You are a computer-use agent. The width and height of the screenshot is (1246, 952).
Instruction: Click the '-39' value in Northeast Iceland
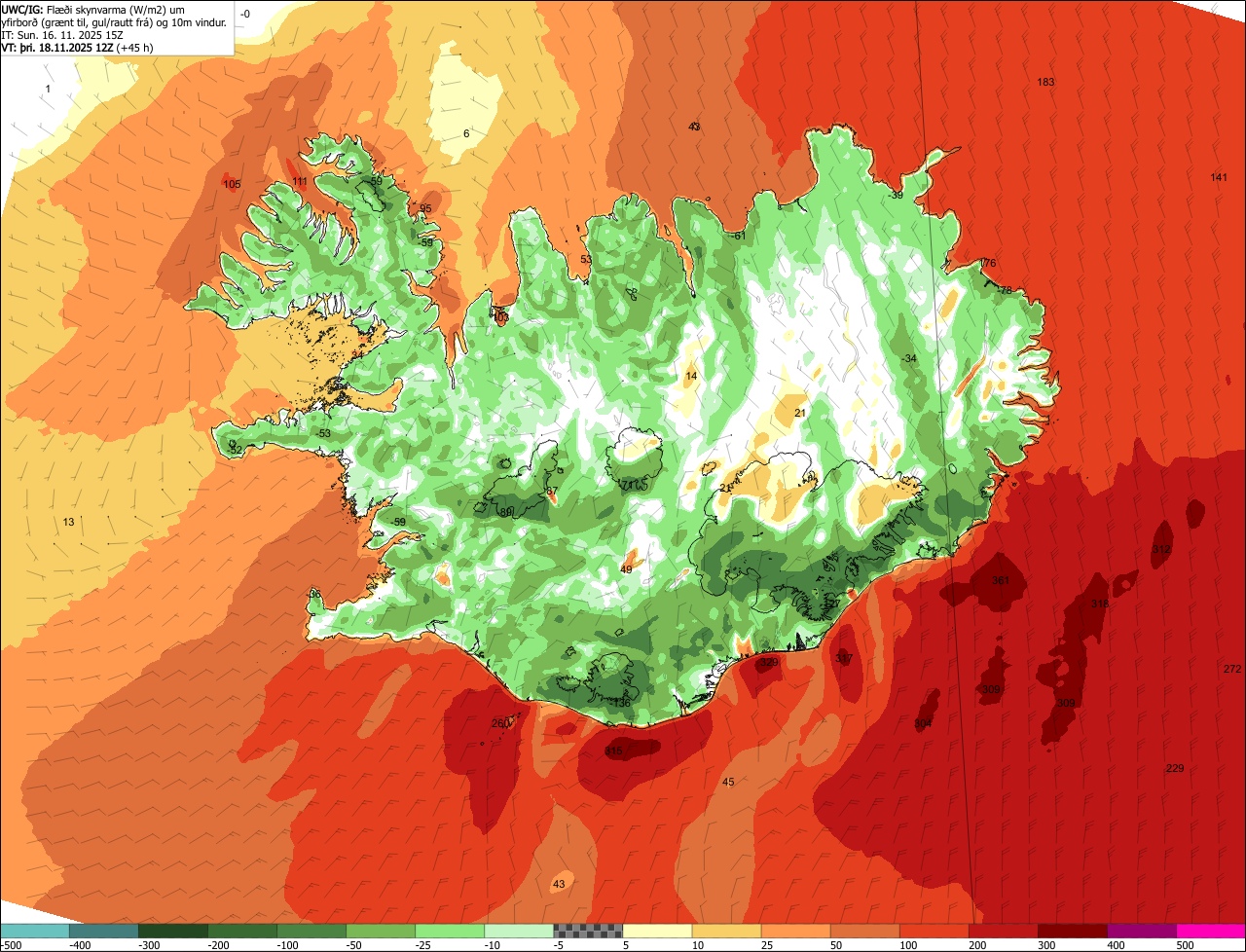click(x=895, y=196)
